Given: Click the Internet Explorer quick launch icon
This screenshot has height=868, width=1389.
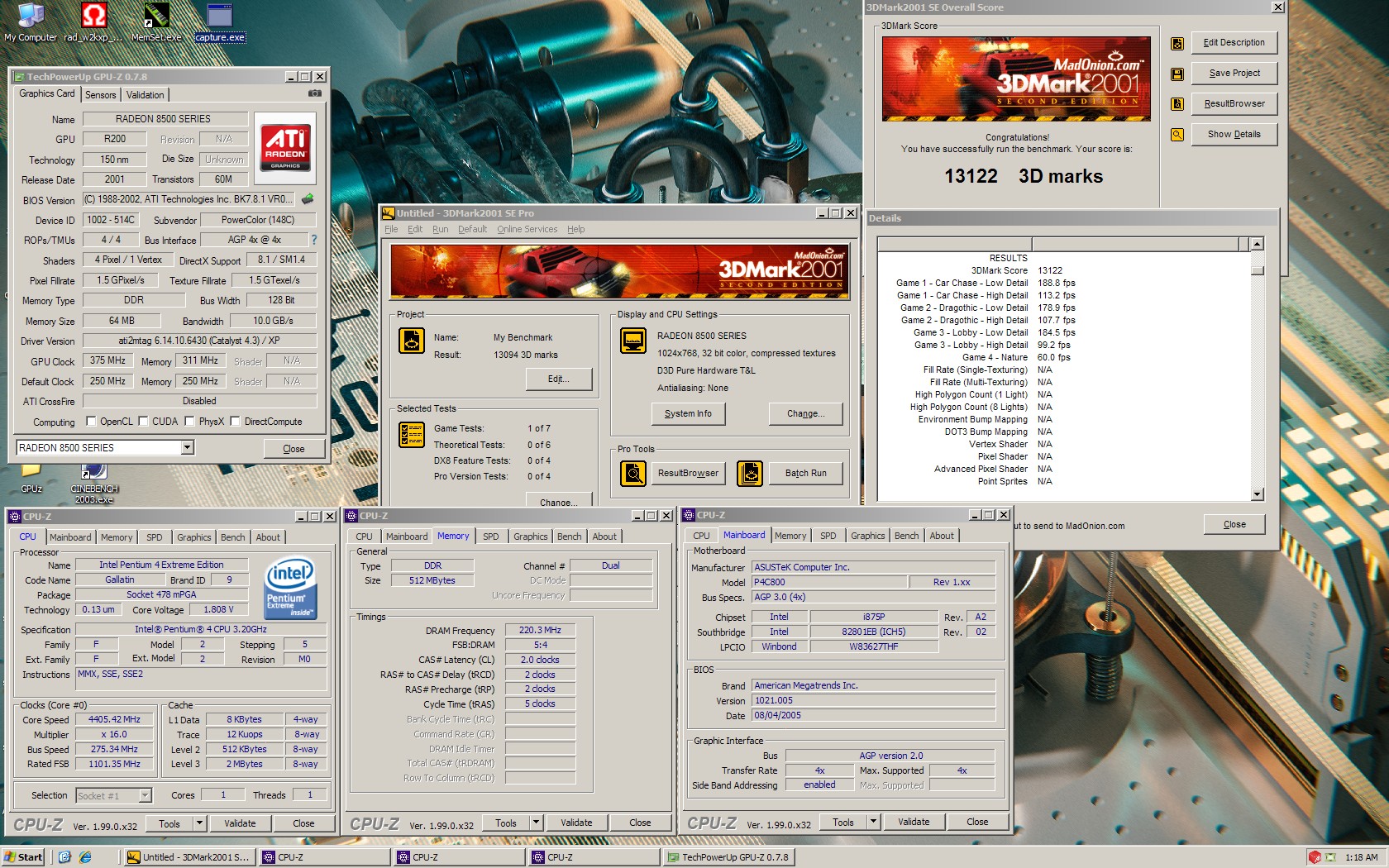Looking at the screenshot, I should point(85,857).
